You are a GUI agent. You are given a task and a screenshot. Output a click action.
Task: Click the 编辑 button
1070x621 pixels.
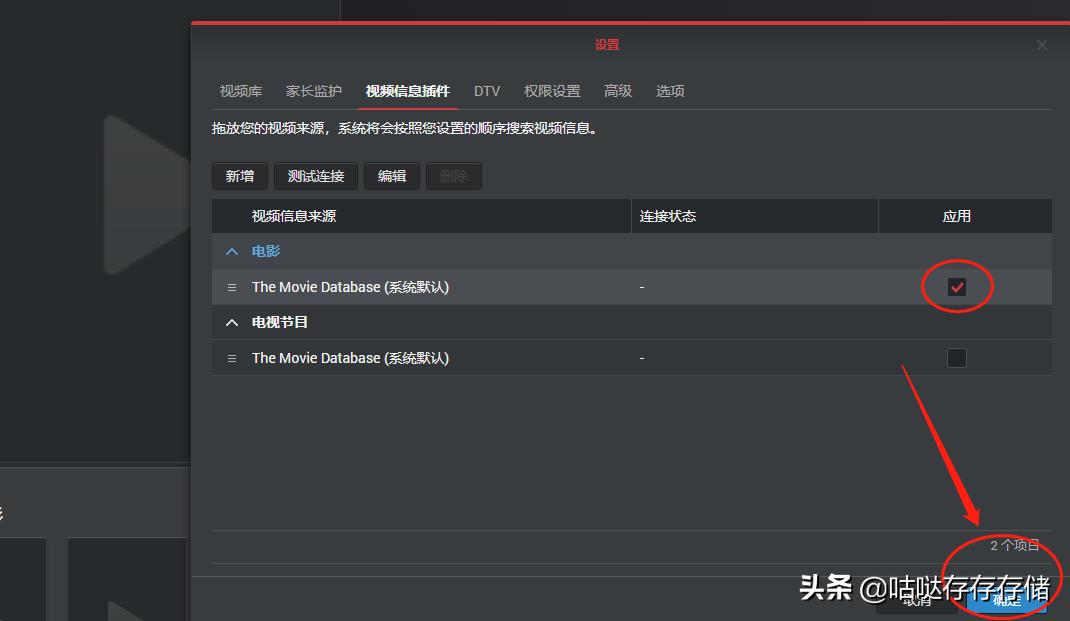pyautogui.click(x=391, y=176)
